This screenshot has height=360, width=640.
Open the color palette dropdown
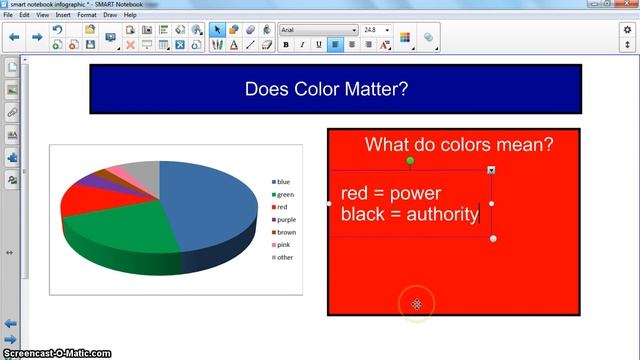tap(405, 38)
